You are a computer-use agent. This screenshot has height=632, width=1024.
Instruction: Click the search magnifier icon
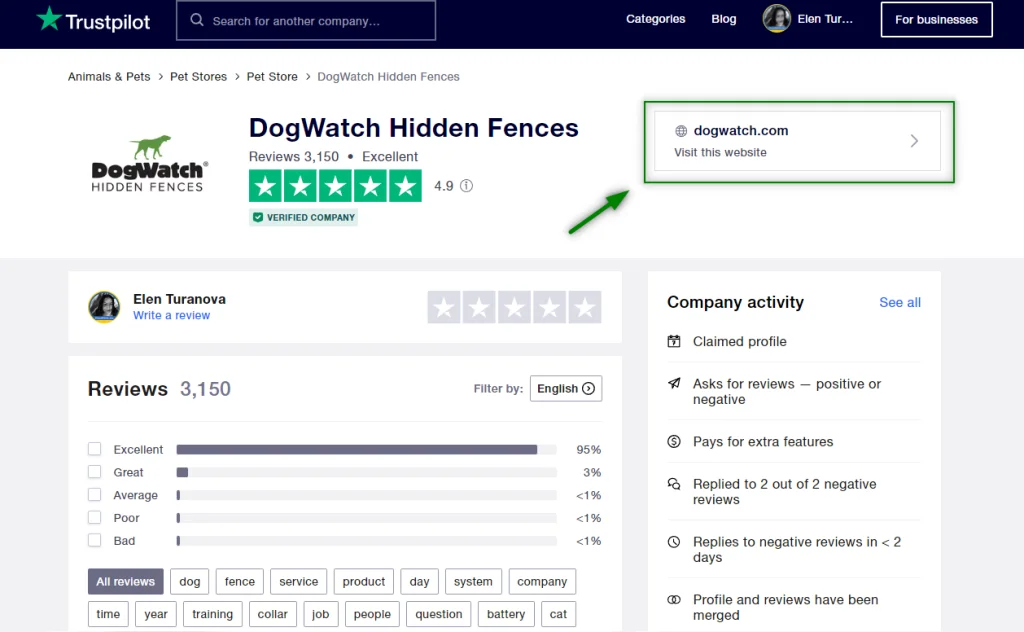[x=197, y=20]
